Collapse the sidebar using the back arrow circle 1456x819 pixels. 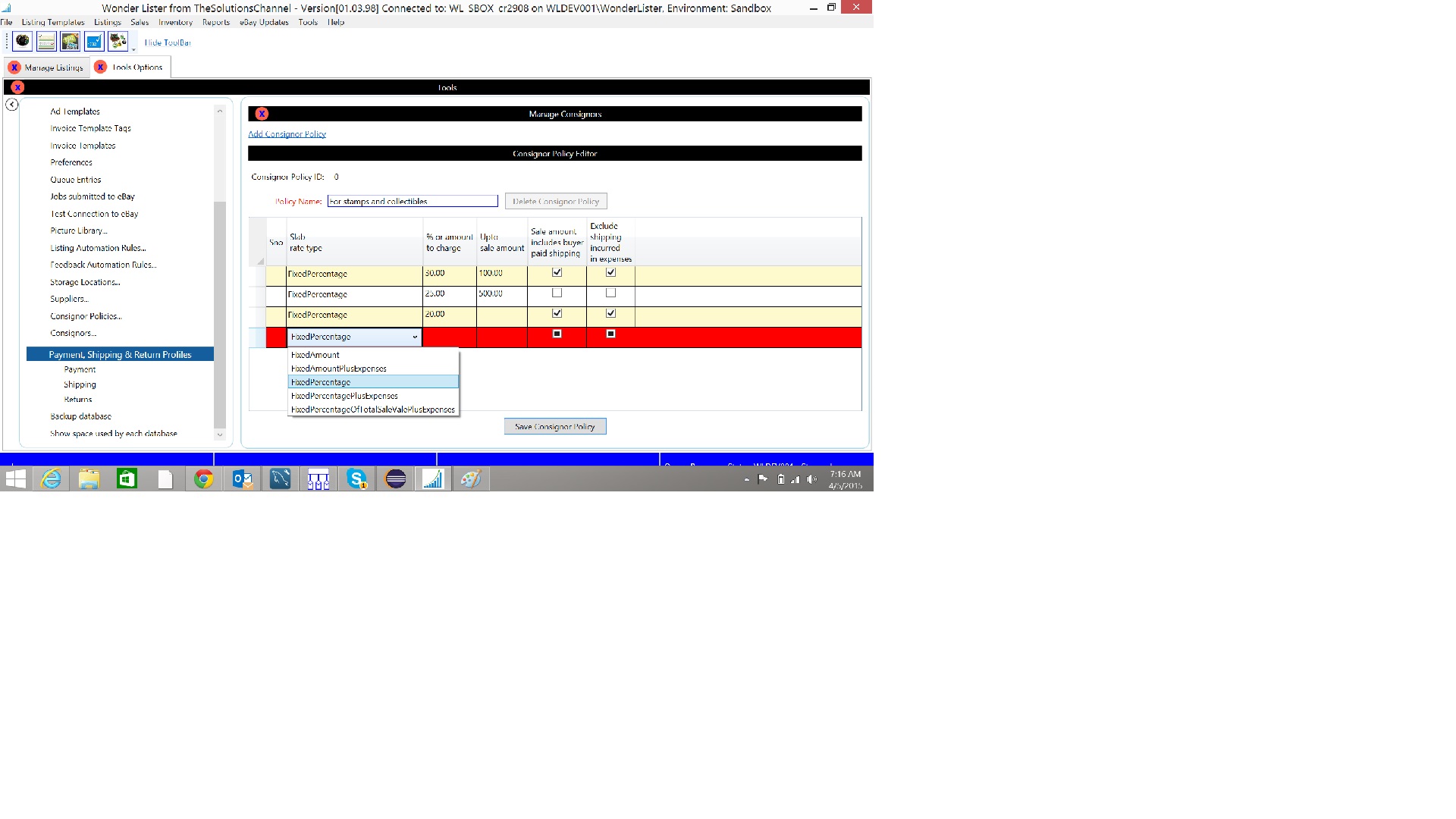[12, 105]
